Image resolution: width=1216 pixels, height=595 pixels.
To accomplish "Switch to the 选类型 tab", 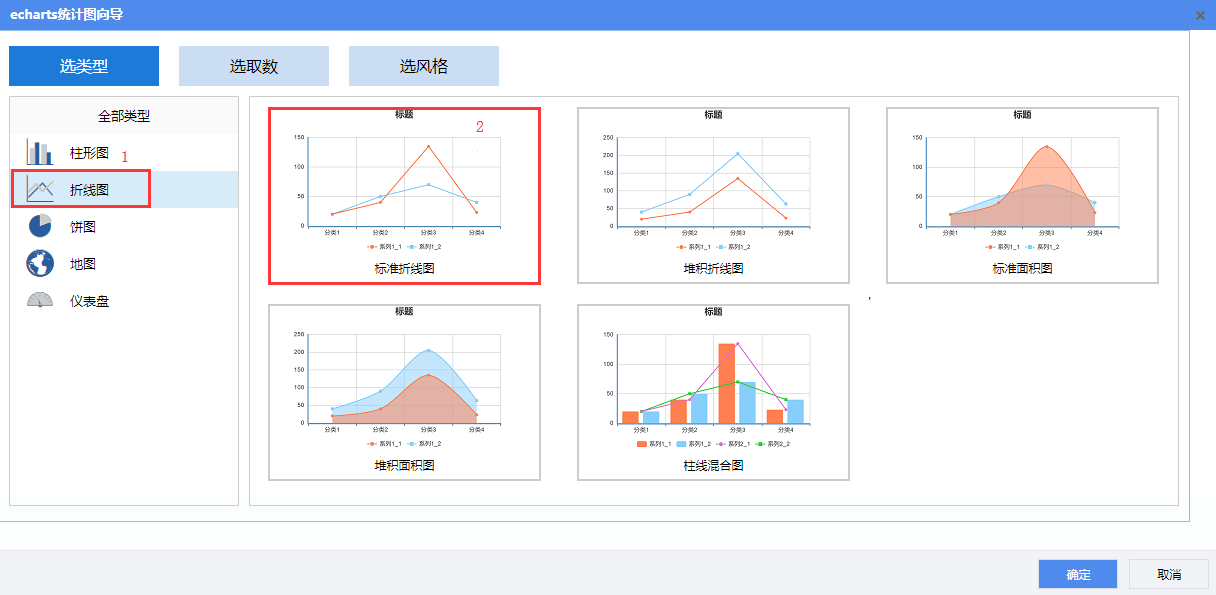I will [x=84, y=66].
